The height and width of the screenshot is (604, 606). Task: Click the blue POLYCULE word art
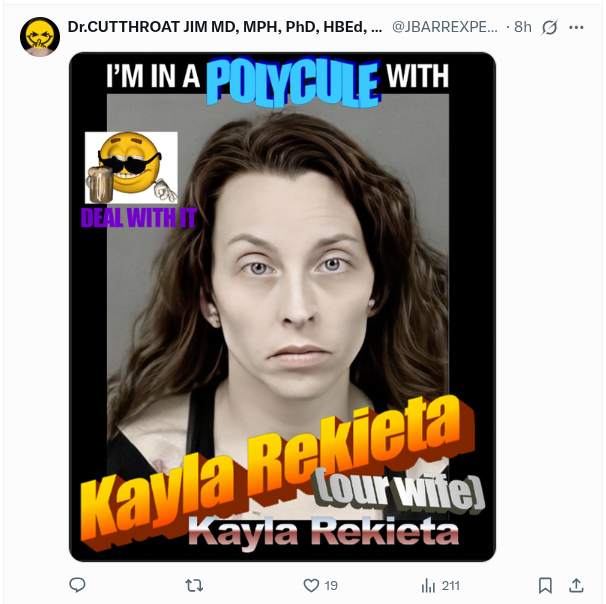click(x=293, y=81)
